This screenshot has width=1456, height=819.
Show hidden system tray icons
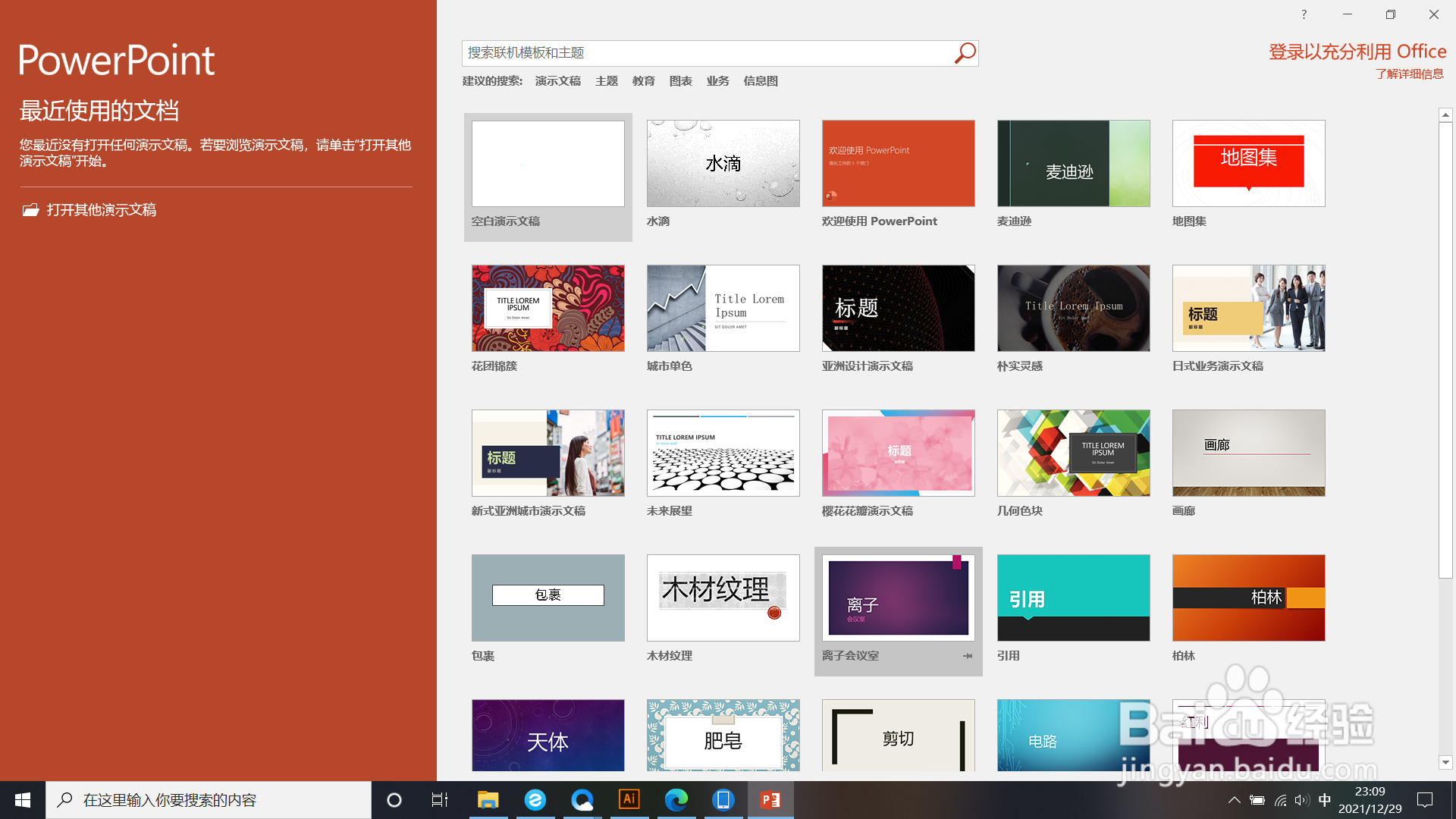[1235, 800]
